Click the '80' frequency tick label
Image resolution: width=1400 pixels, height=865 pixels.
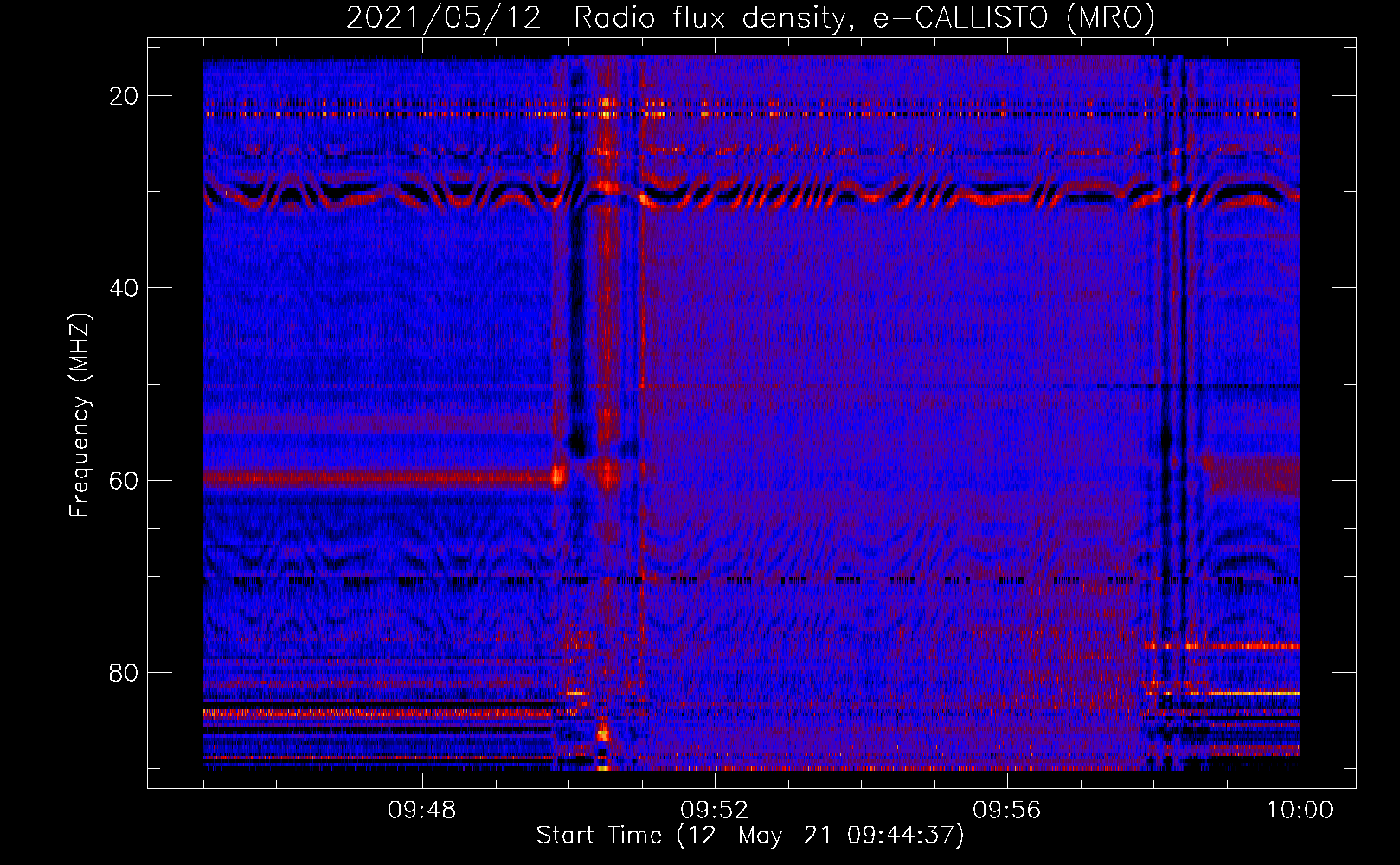tap(124, 673)
